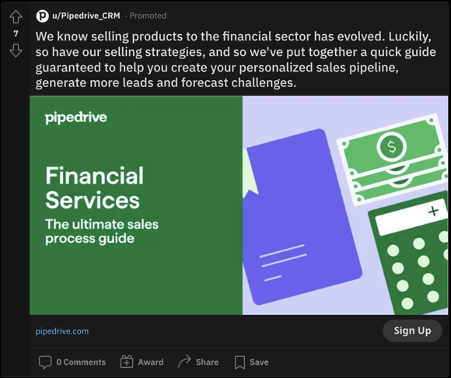The image size is (451, 378).
Task: Click the pipedrive logo in the ad image
Action: coord(76,118)
